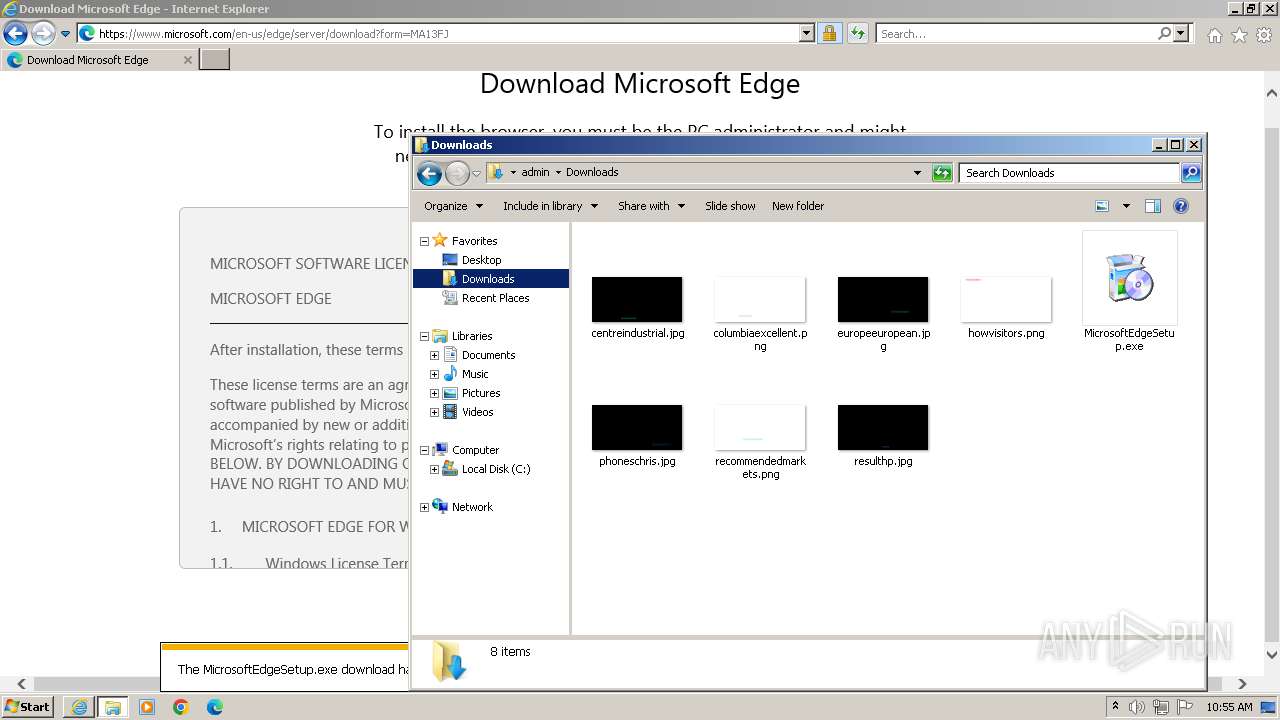Open the File Explorer taskbar icon
The height and width of the screenshot is (720, 1280).
tap(113, 707)
